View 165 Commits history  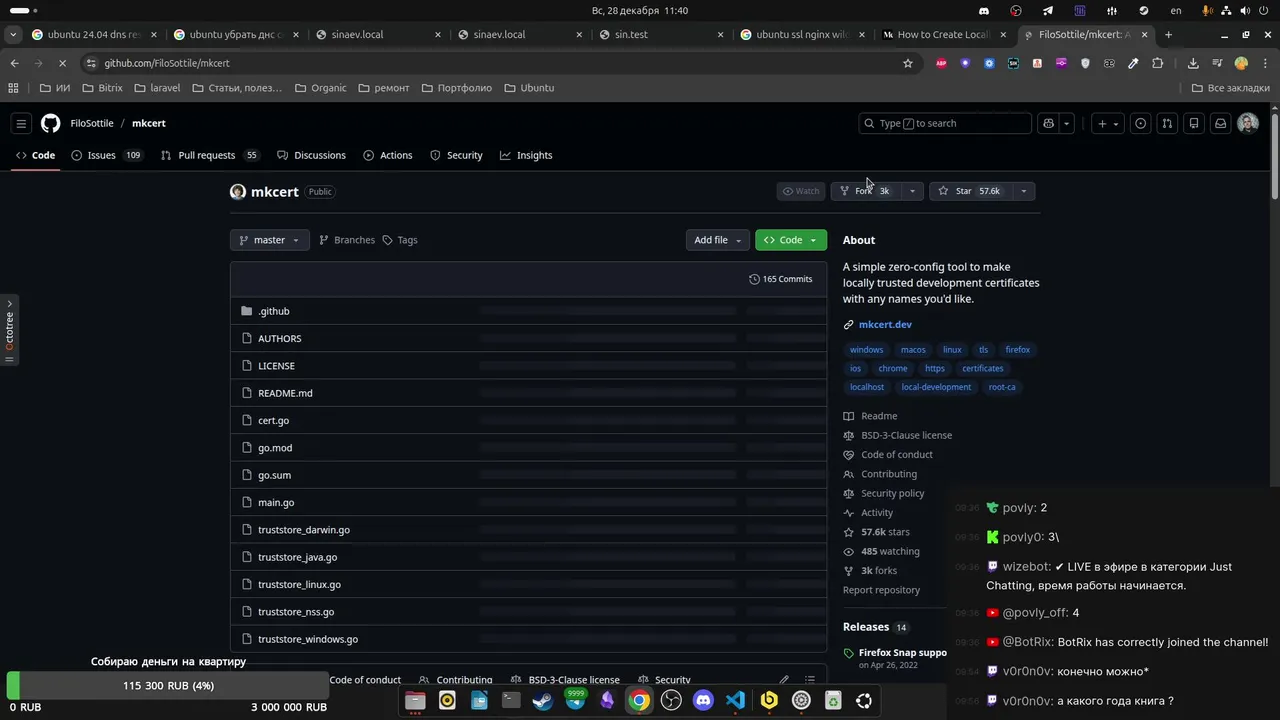[780, 279]
